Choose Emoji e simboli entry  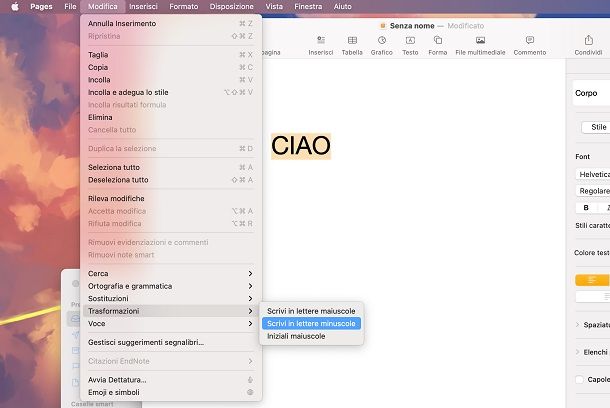tap(170, 392)
